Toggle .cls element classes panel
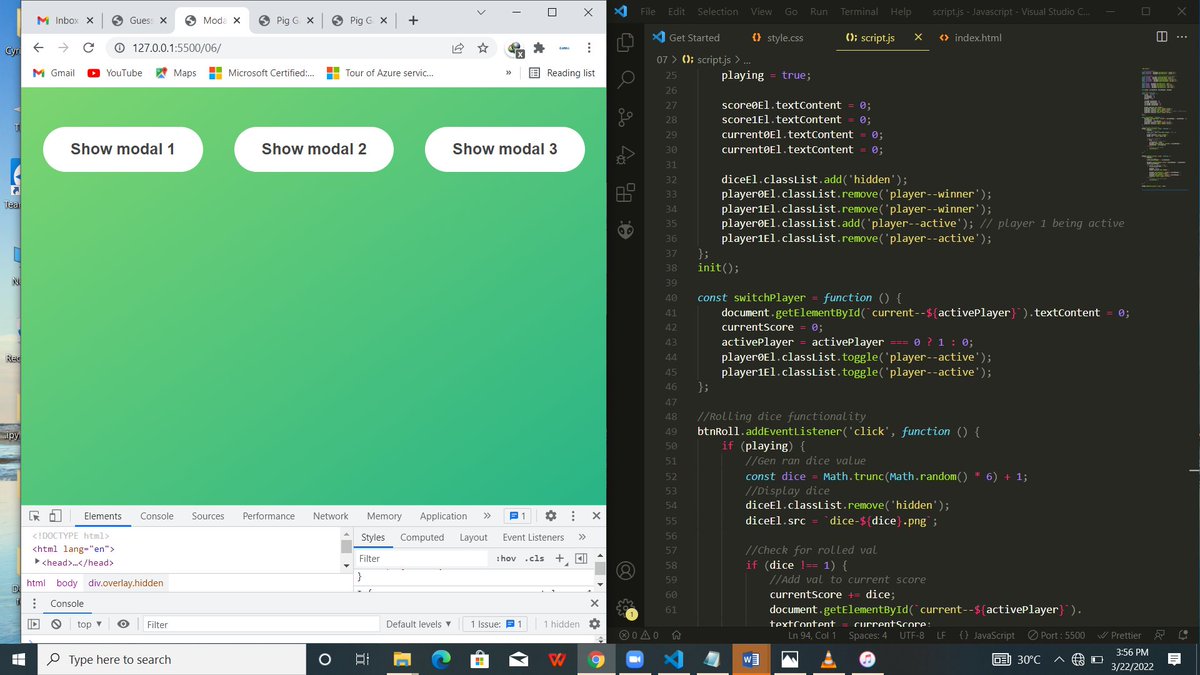The height and width of the screenshot is (675, 1200). click(x=534, y=558)
